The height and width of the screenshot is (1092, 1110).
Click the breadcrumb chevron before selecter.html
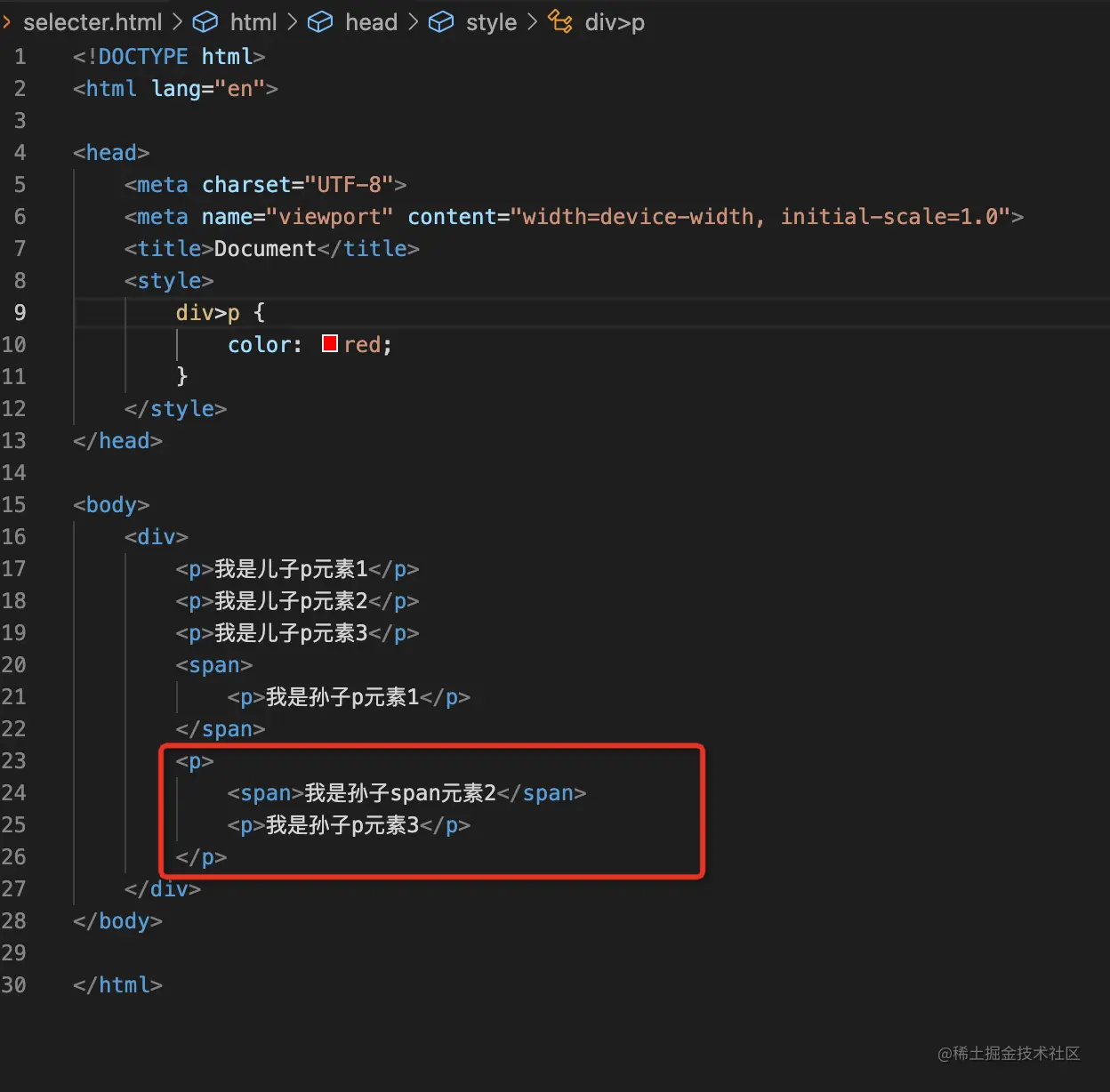[x=7, y=22]
